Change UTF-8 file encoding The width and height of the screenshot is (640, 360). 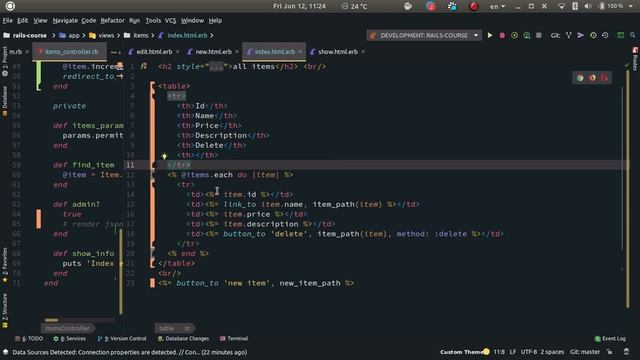pyautogui.click(x=529, y=352)
